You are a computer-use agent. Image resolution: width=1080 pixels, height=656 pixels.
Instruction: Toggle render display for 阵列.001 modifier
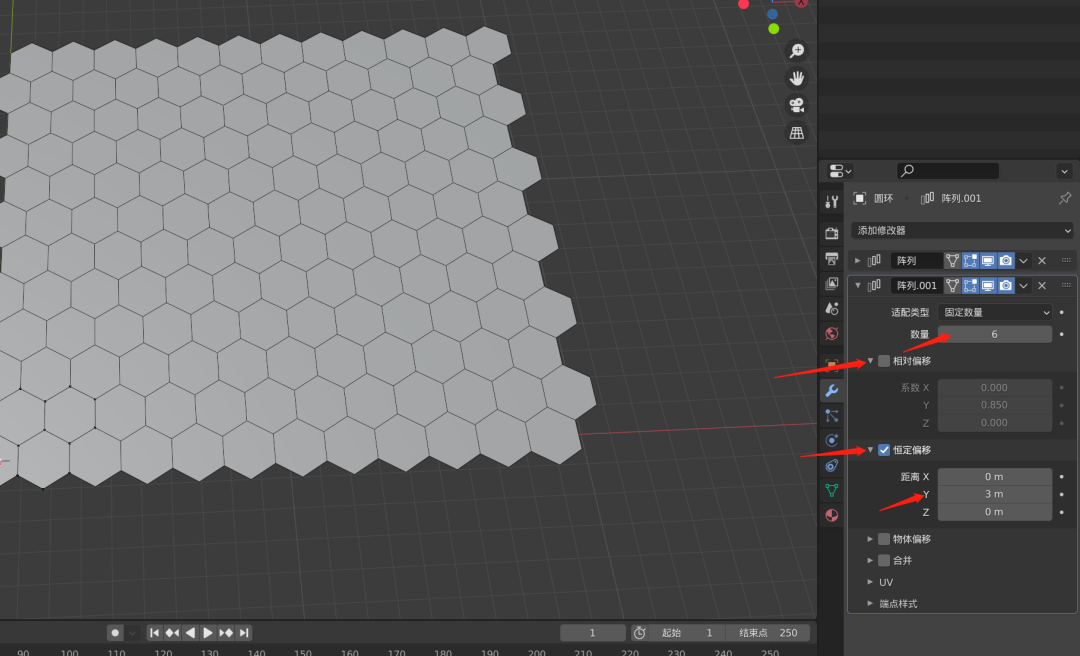pyautogui.click(x=1006, y=285)
